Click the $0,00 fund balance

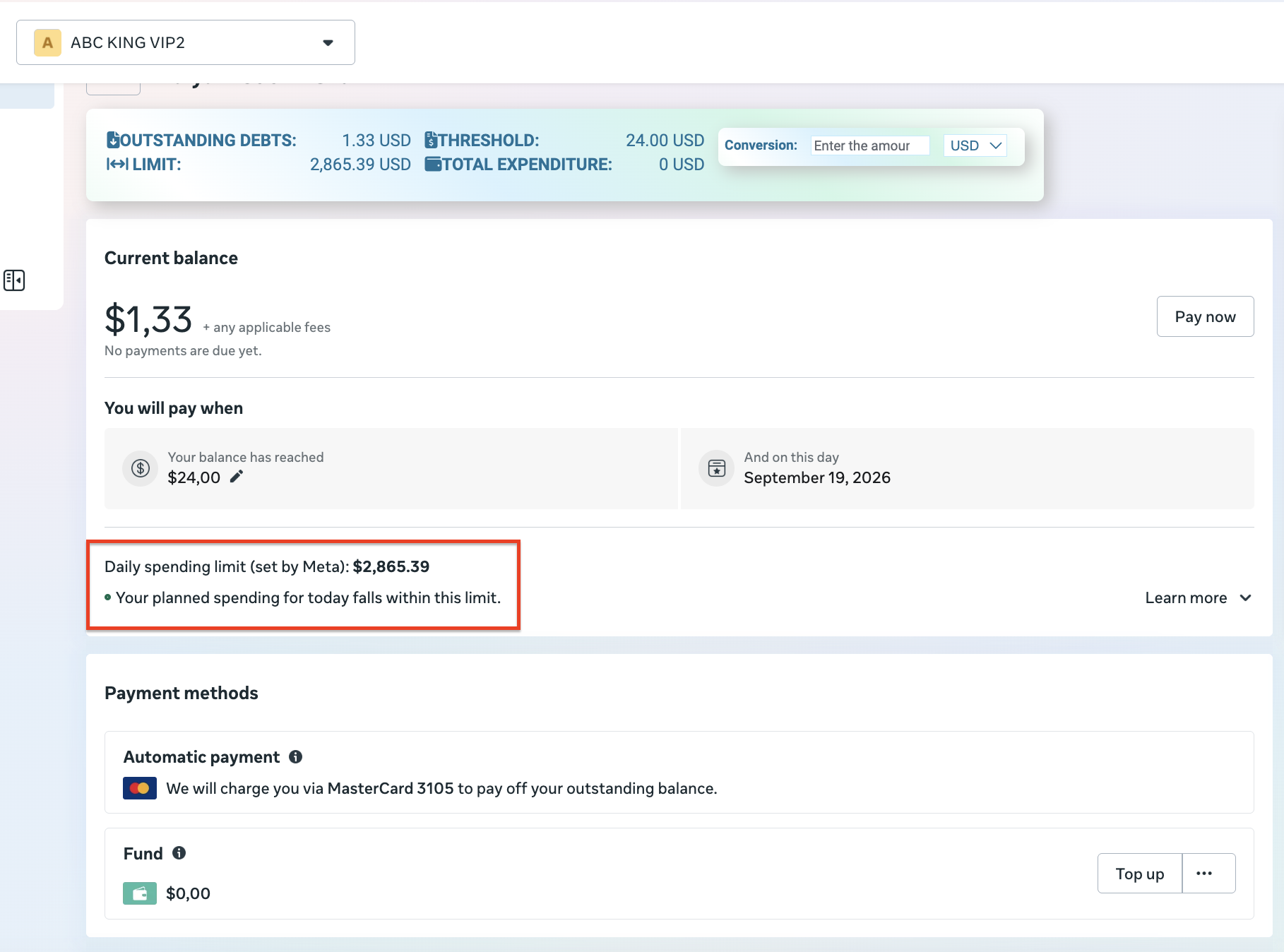click(x=188, y=893)
